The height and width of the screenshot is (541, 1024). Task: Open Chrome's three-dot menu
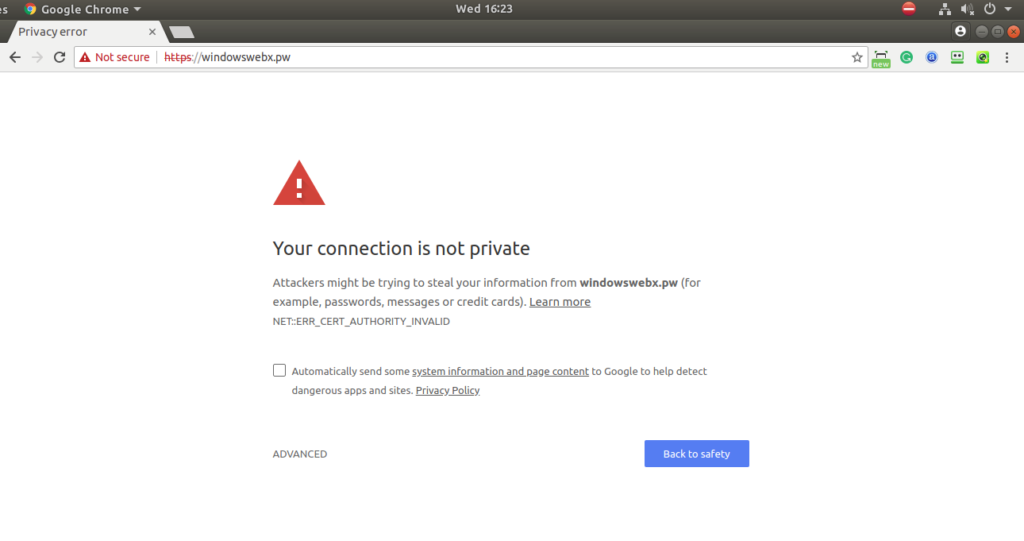pos(1008,58)
